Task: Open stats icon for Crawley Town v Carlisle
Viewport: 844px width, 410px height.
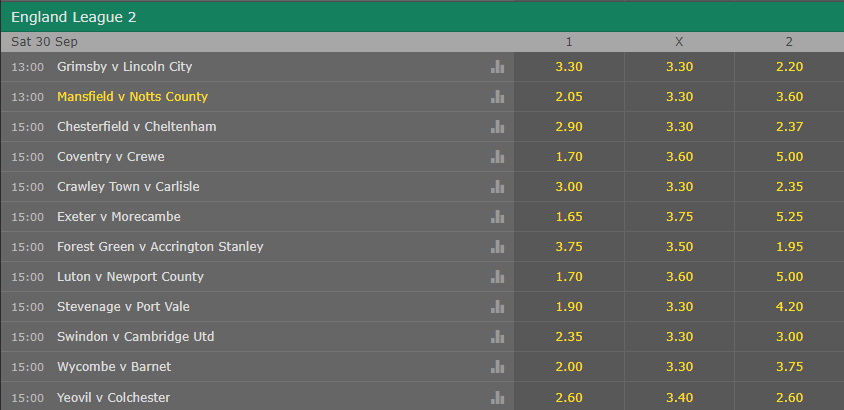Action: (497, 187)
